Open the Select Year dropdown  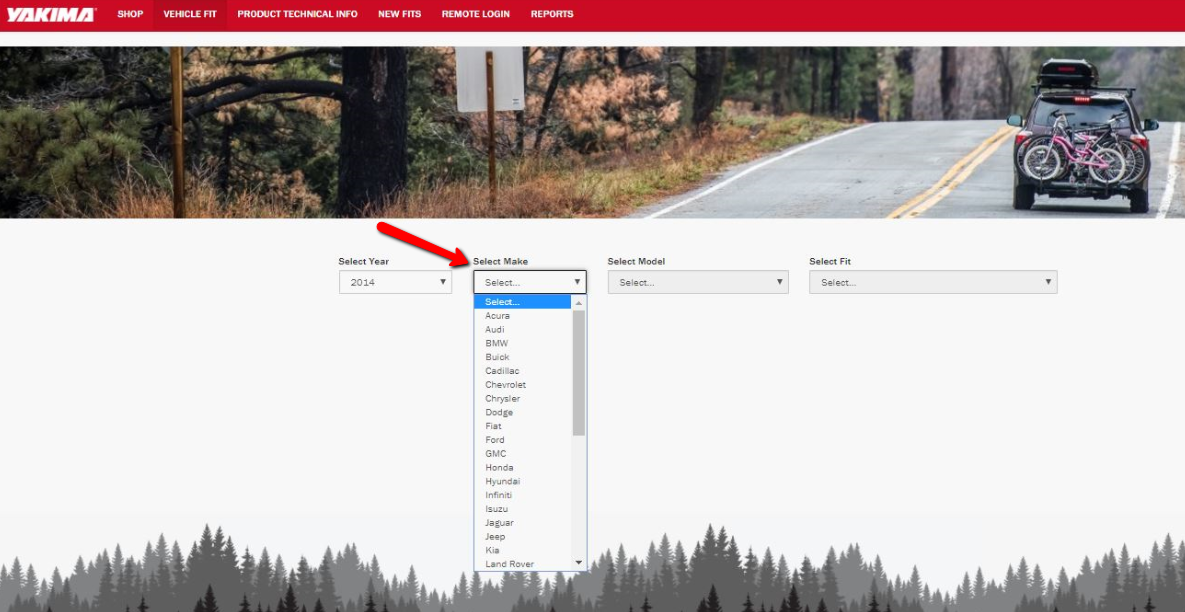[395, 282]
